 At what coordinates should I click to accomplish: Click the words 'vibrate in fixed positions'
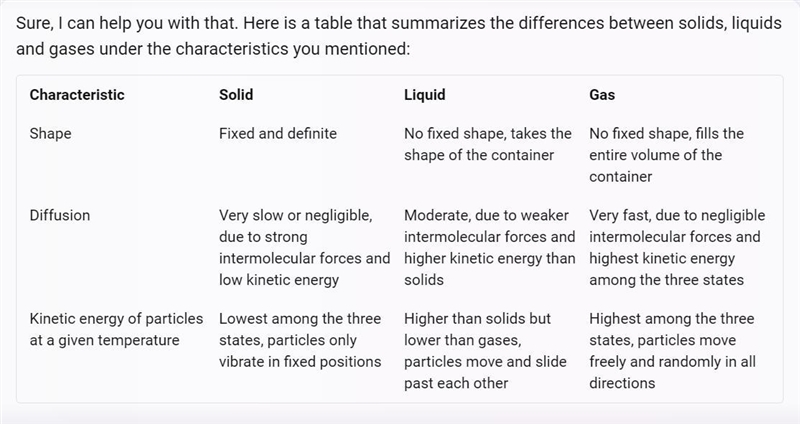[300, 362]
